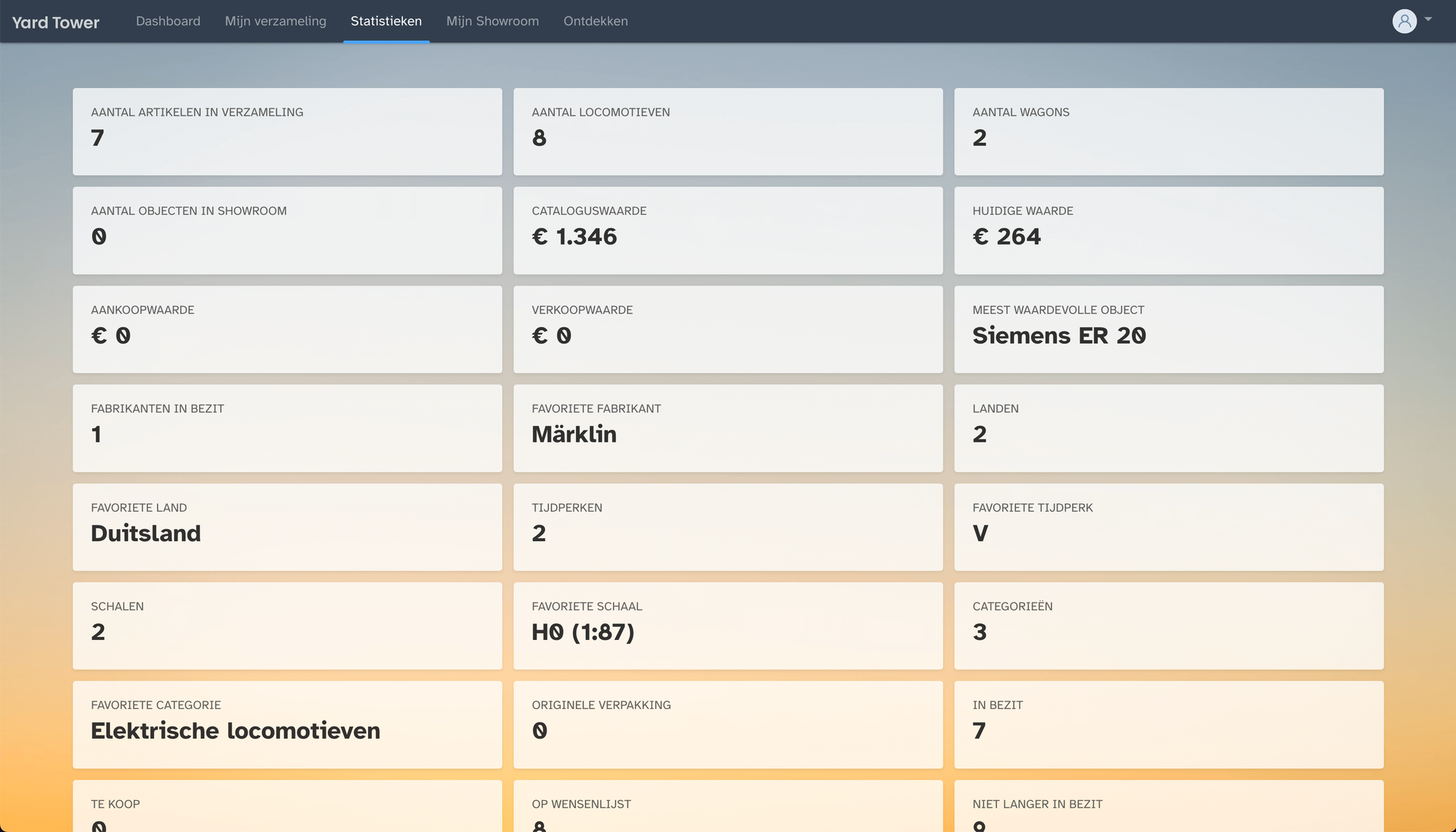The height and width of the screenshot is (832, 1456).
Task: Click the Favoriete tijdperk card
Action: click(x=1168, y=527)
